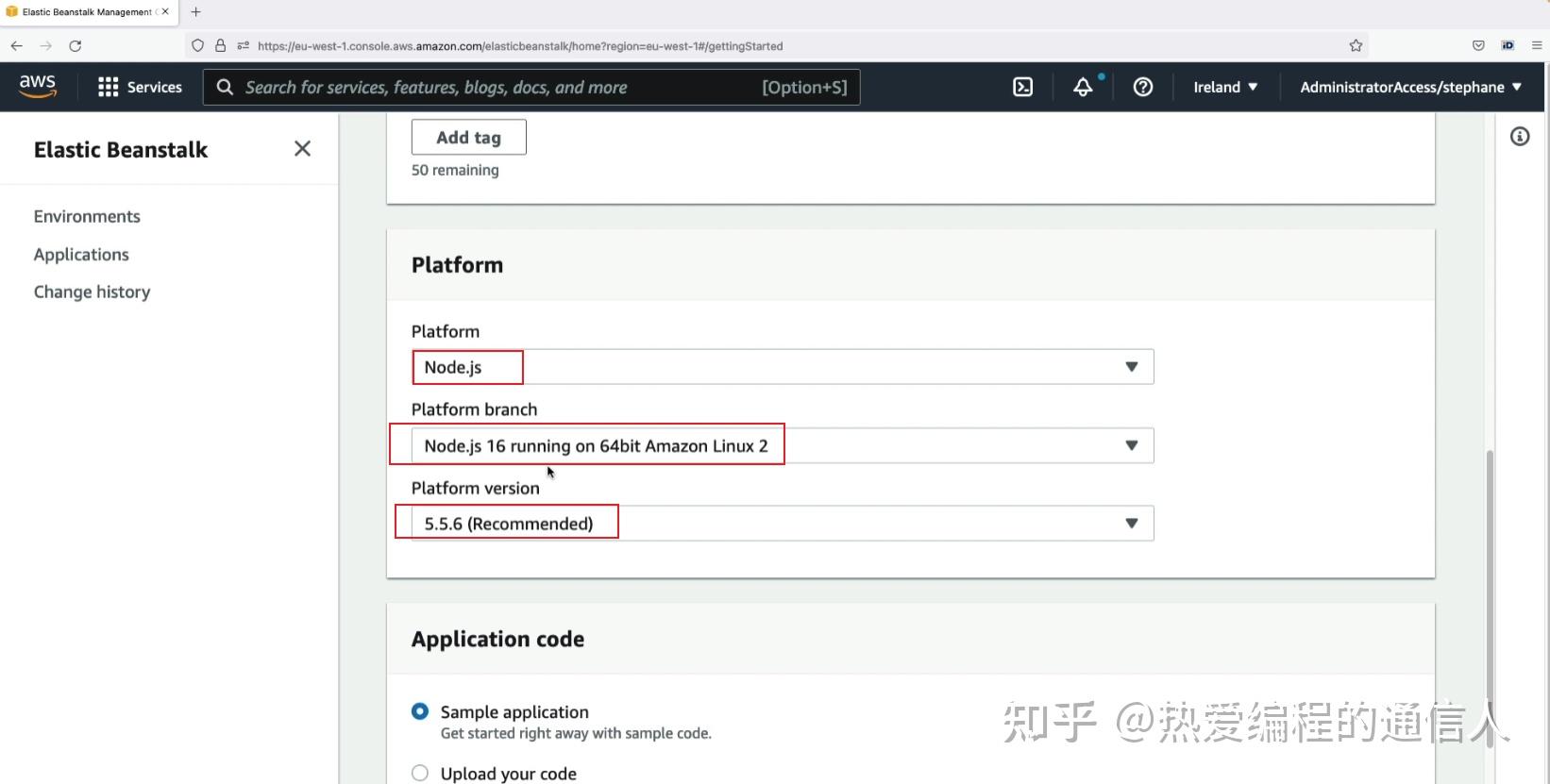Click the Elastic Beanstalk sidebar heading
The height and width of the screenshot is (784, 1550).
pyautogui.click(x=121, y=150)
